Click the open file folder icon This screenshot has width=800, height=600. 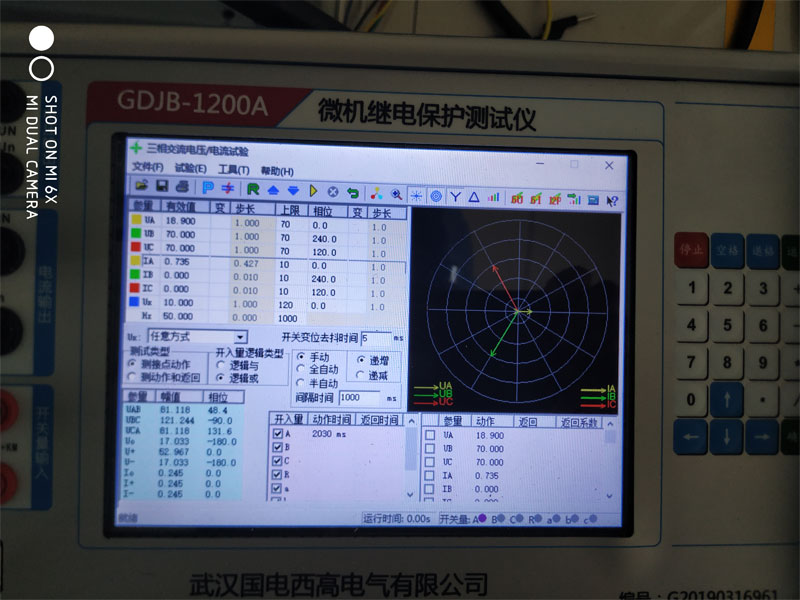pos(141,187)
